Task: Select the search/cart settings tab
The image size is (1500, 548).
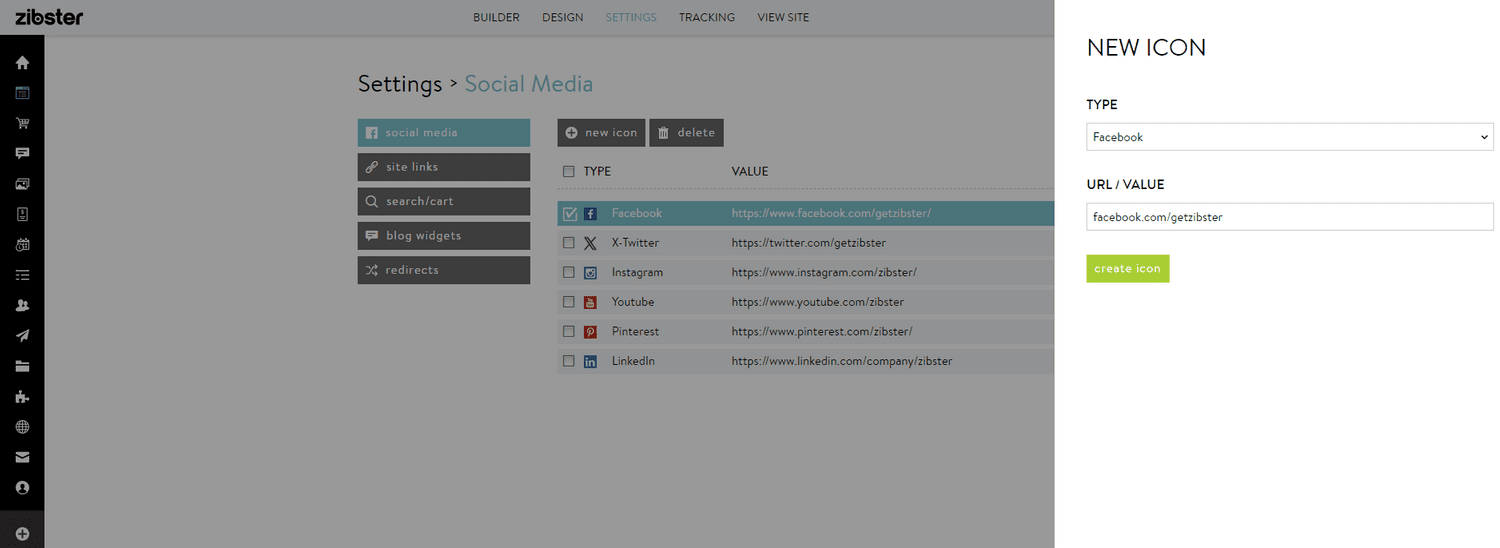Action: 444,201
